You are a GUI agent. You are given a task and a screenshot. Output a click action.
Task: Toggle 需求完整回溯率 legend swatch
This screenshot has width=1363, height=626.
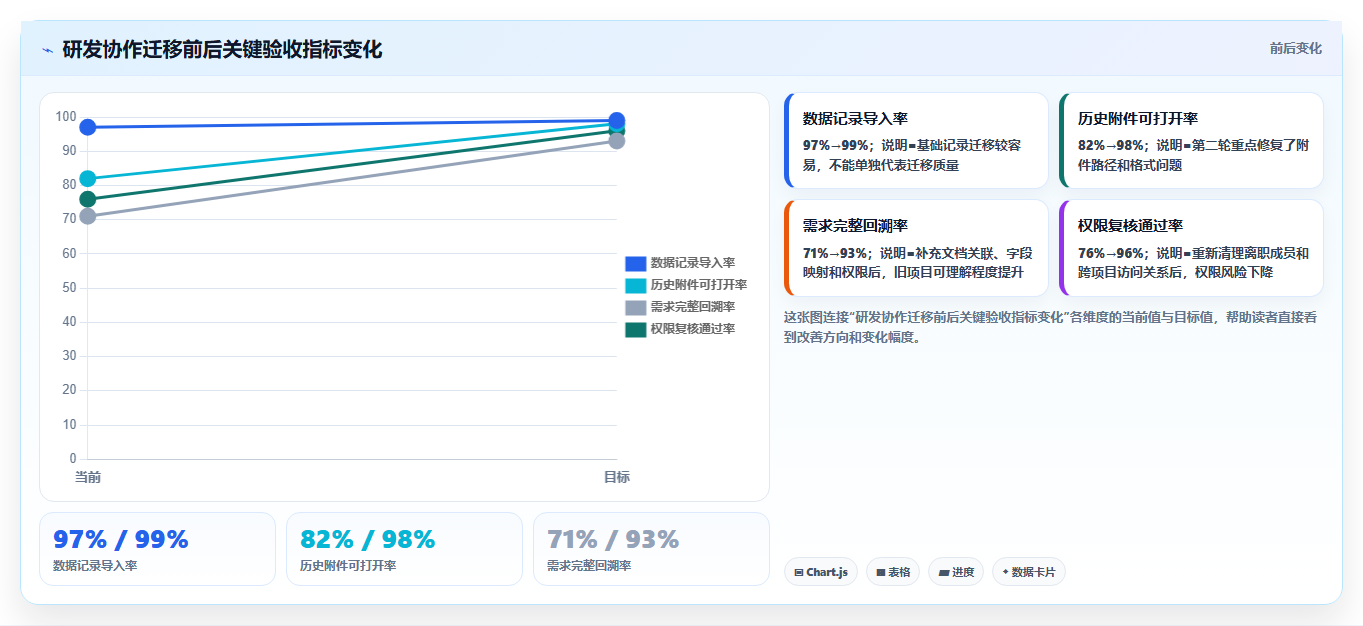pos(635,307)
